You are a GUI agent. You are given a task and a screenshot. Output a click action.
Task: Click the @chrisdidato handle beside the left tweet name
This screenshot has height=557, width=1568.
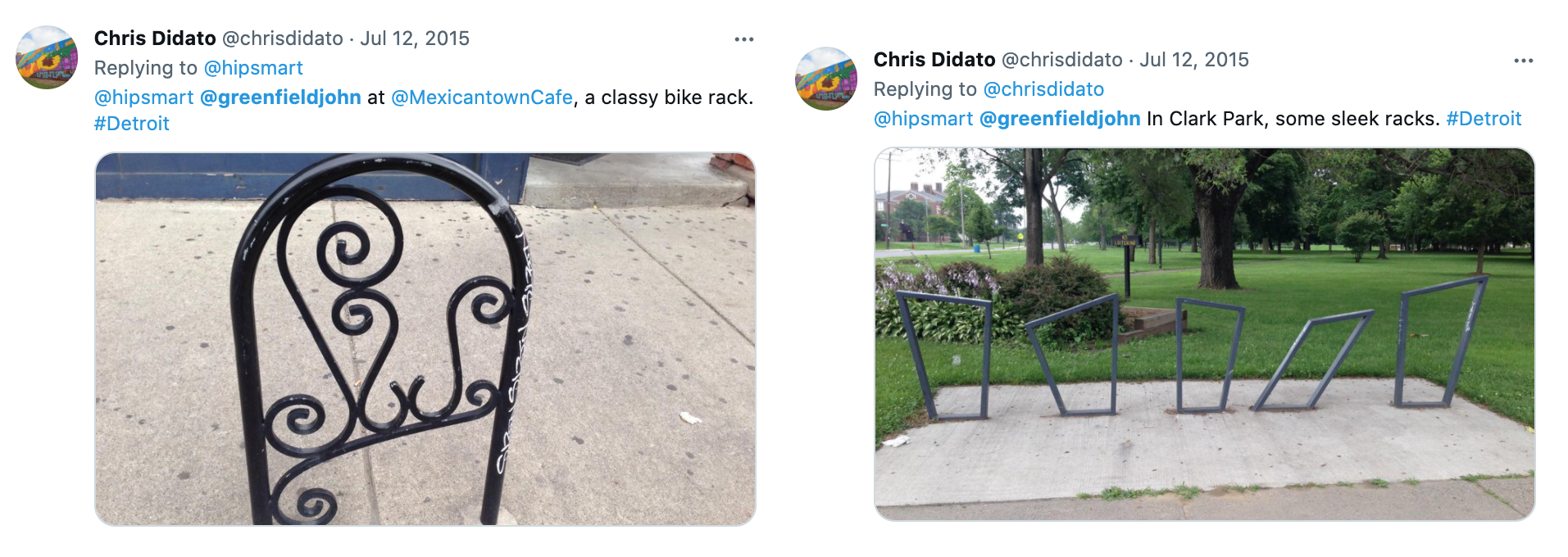coord(283,38)
